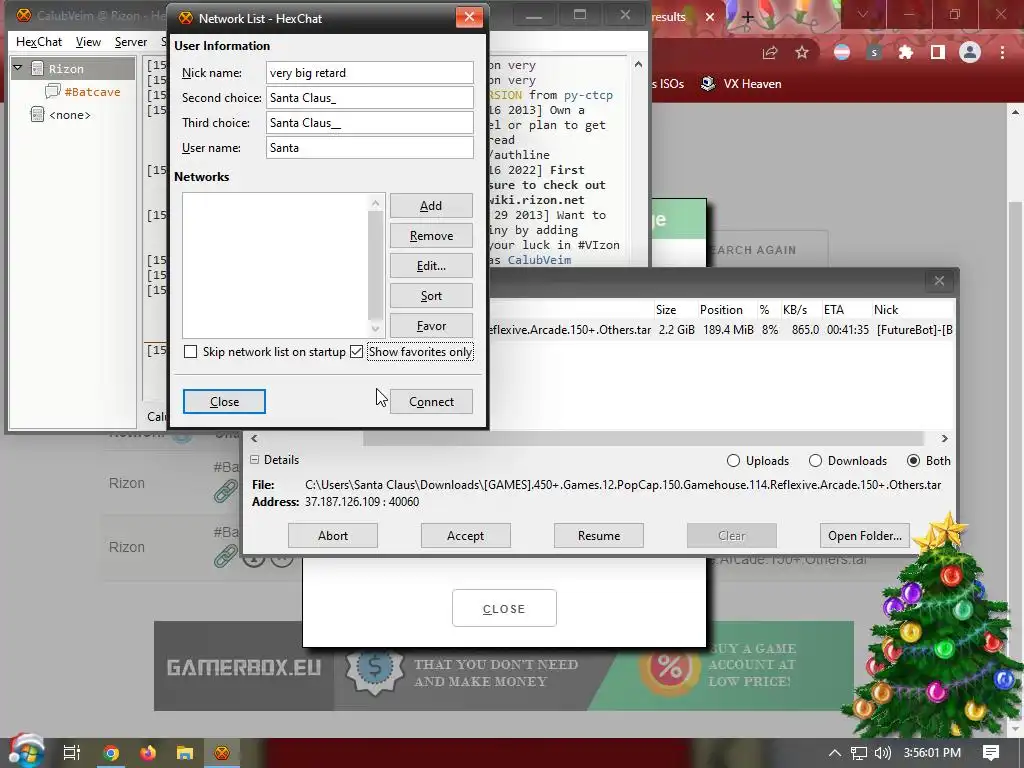1024x768 pixels.
Task: Open Edit... in Network List
Action: coord(431,266)
